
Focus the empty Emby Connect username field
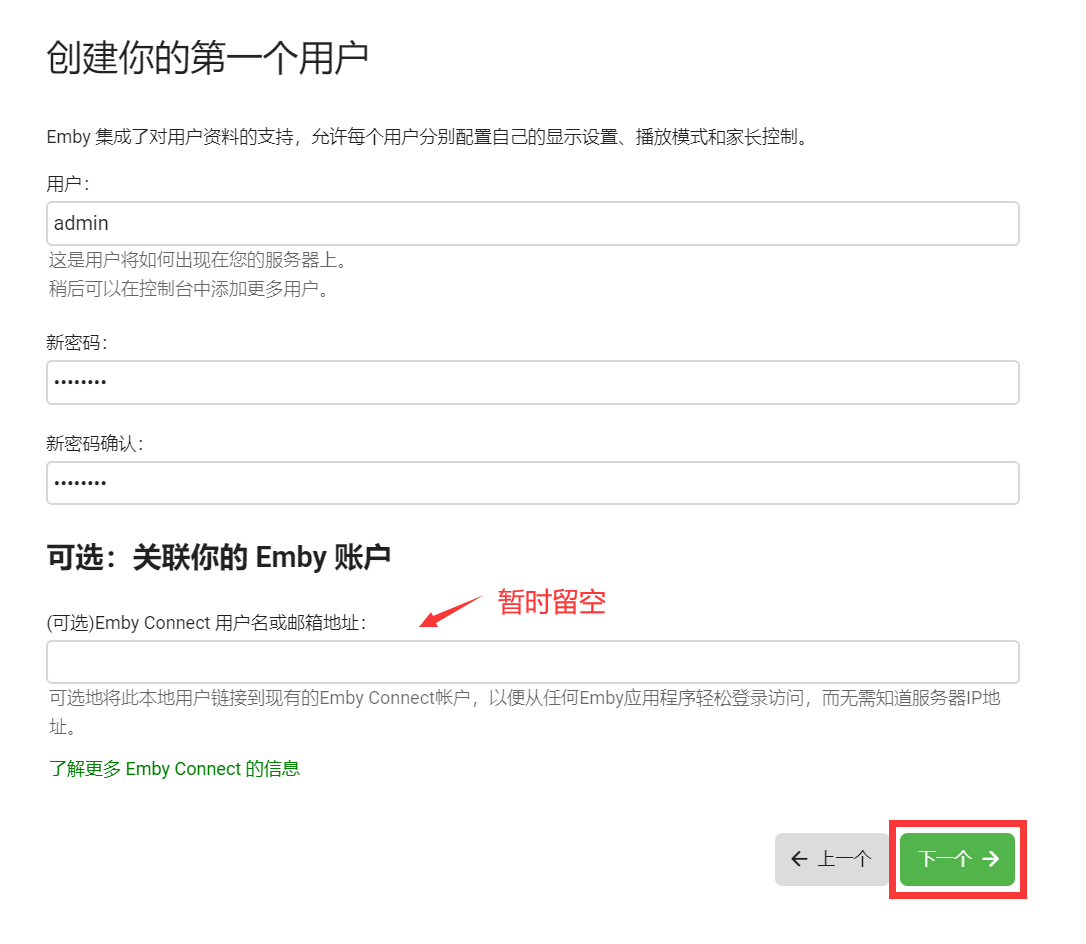[532, 662]
